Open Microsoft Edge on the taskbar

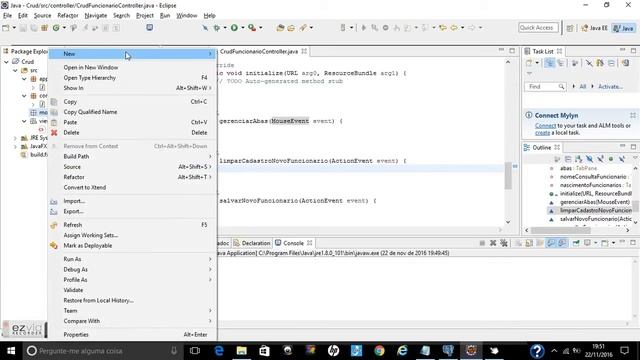219,351
